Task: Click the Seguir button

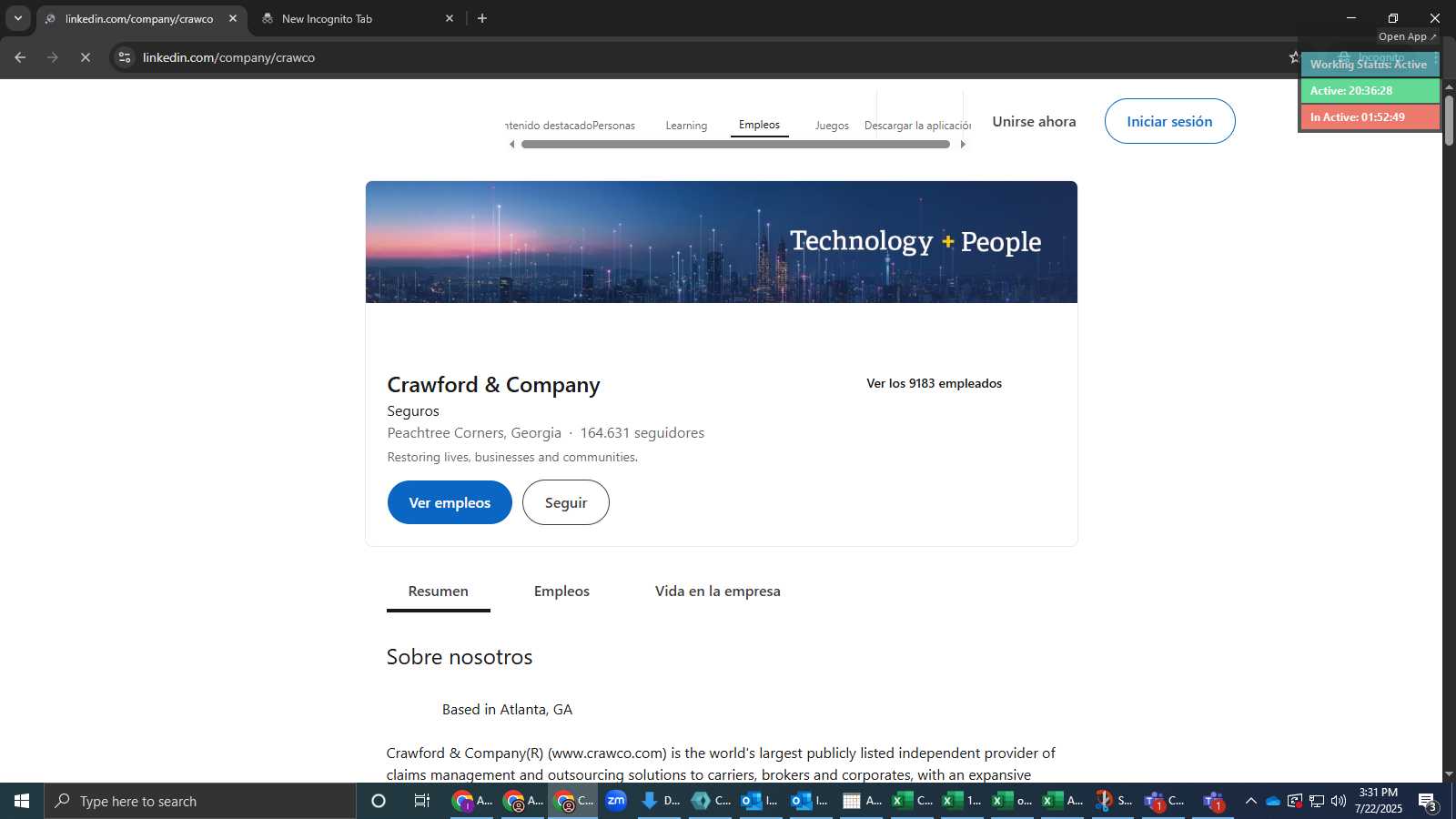Action: (x=566, y=502)
